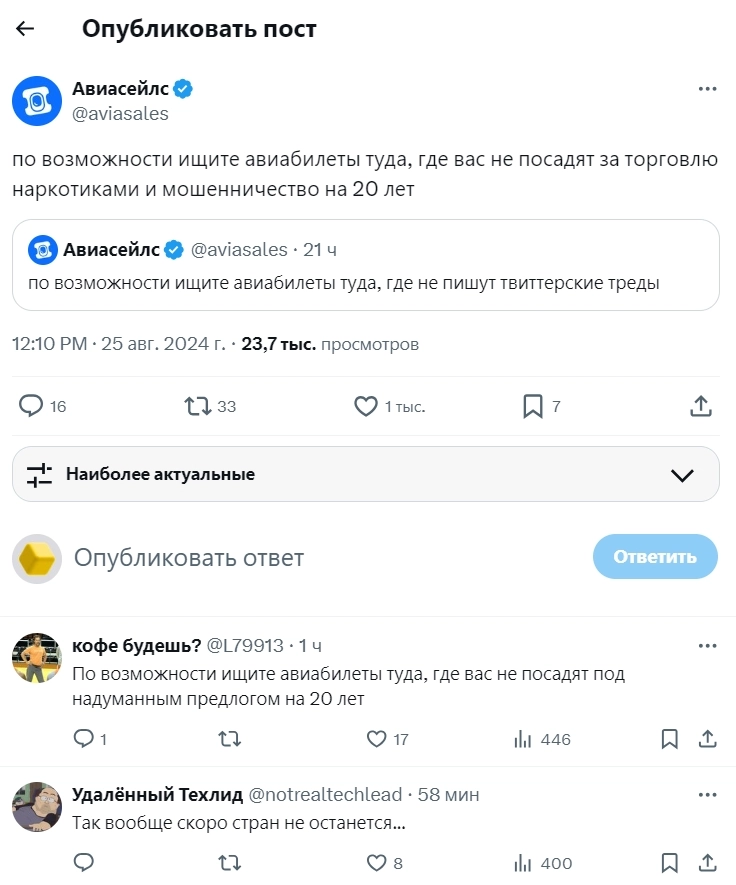Focus the 'Опубликовать ответ' reply field
The image size is (736, 885).
(300, 557)
